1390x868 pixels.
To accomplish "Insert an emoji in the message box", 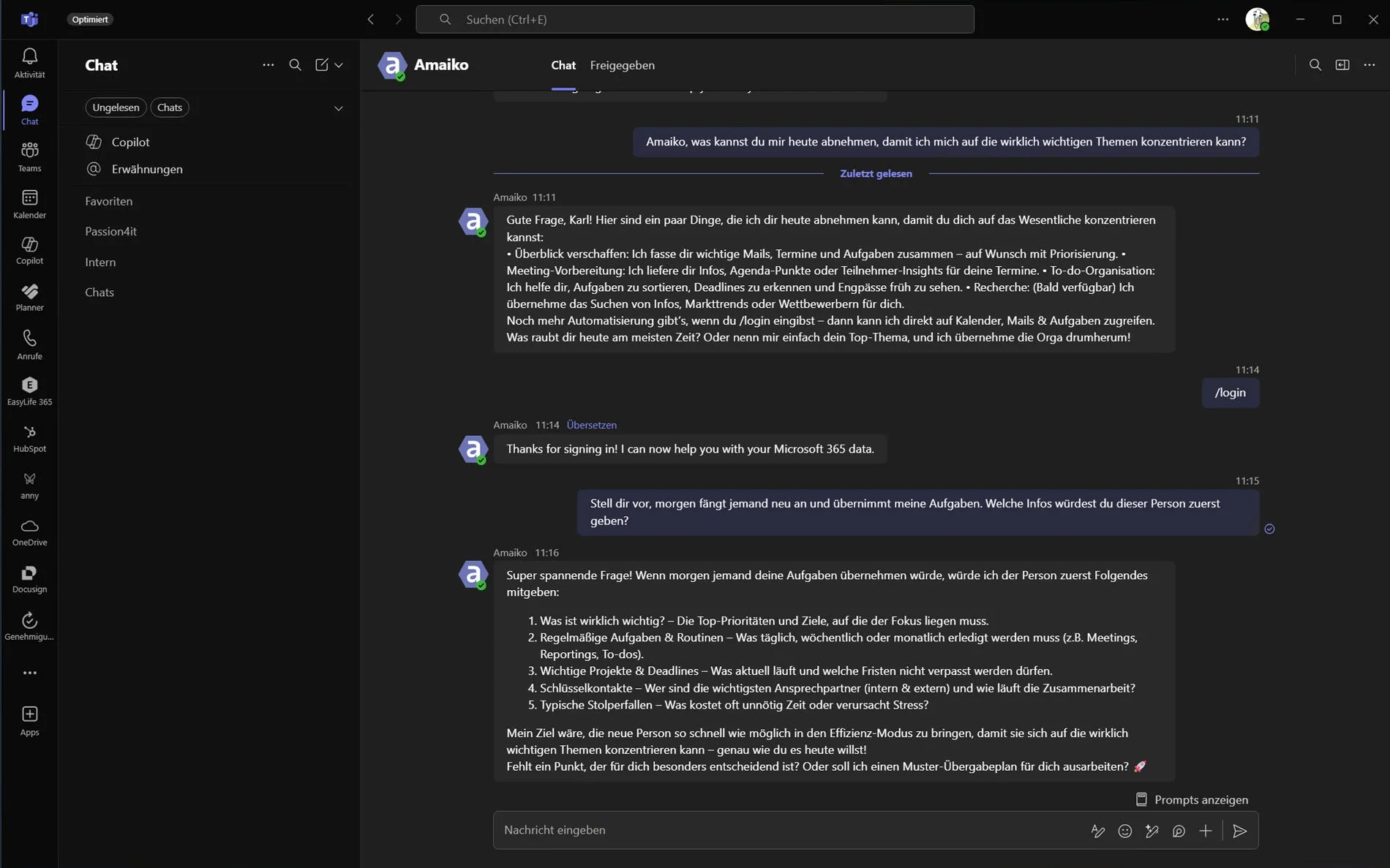I will tap(1125, 831).
